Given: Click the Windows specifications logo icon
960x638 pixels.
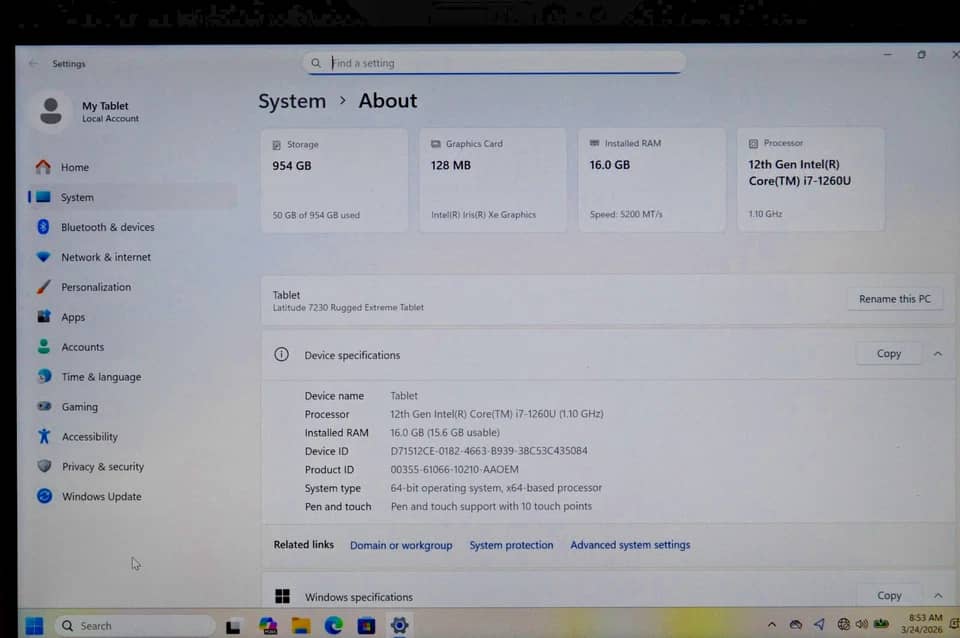Looking at the screenshot, I should click(x=282, y=596).
